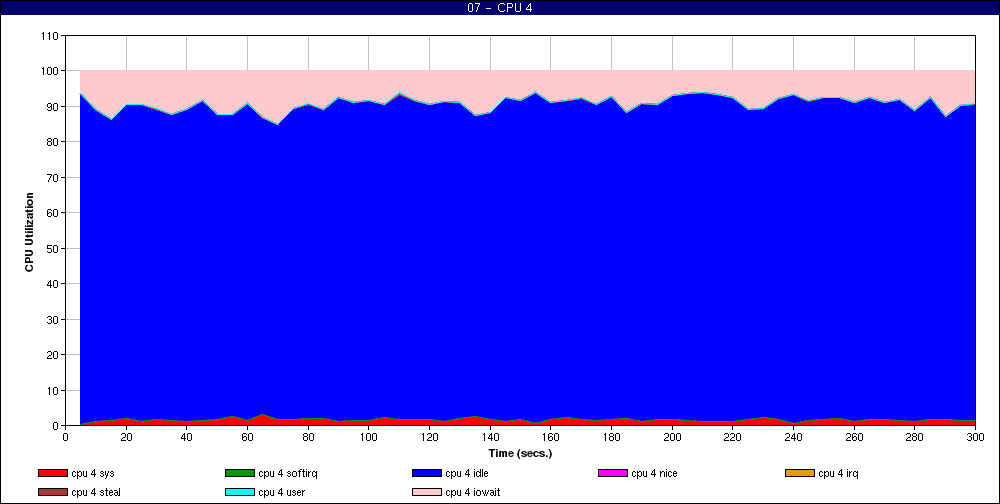Image resolution: width=1000 pixels, height=504 pixels.
Task: Click the red cpu 4 sys legend swatch
Action: (x=52, y=473)
